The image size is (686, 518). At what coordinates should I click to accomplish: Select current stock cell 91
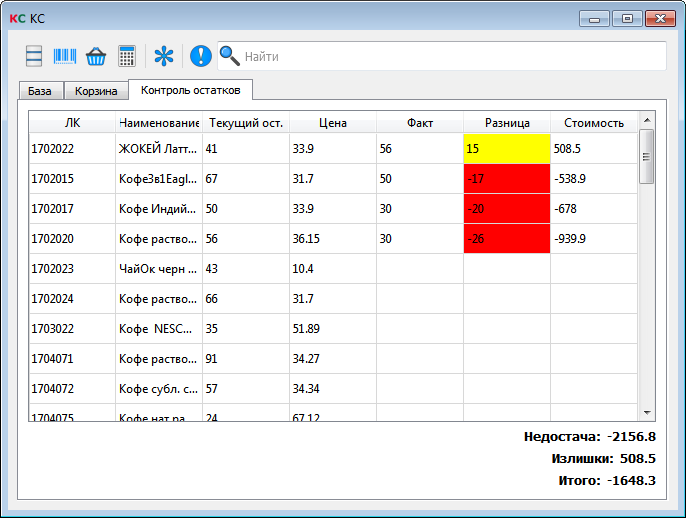(x=246, y=359)
